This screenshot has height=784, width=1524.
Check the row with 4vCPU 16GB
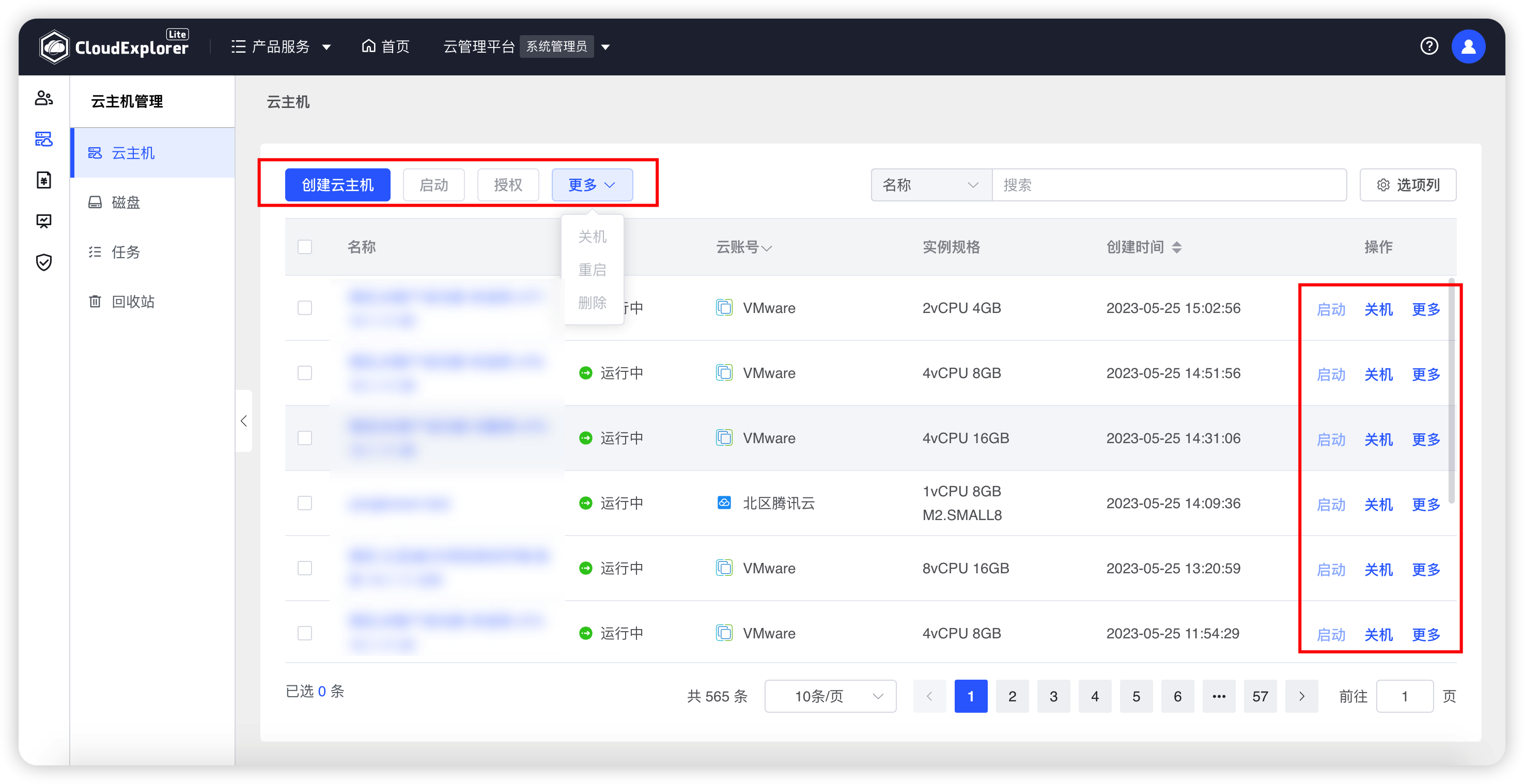305,437
